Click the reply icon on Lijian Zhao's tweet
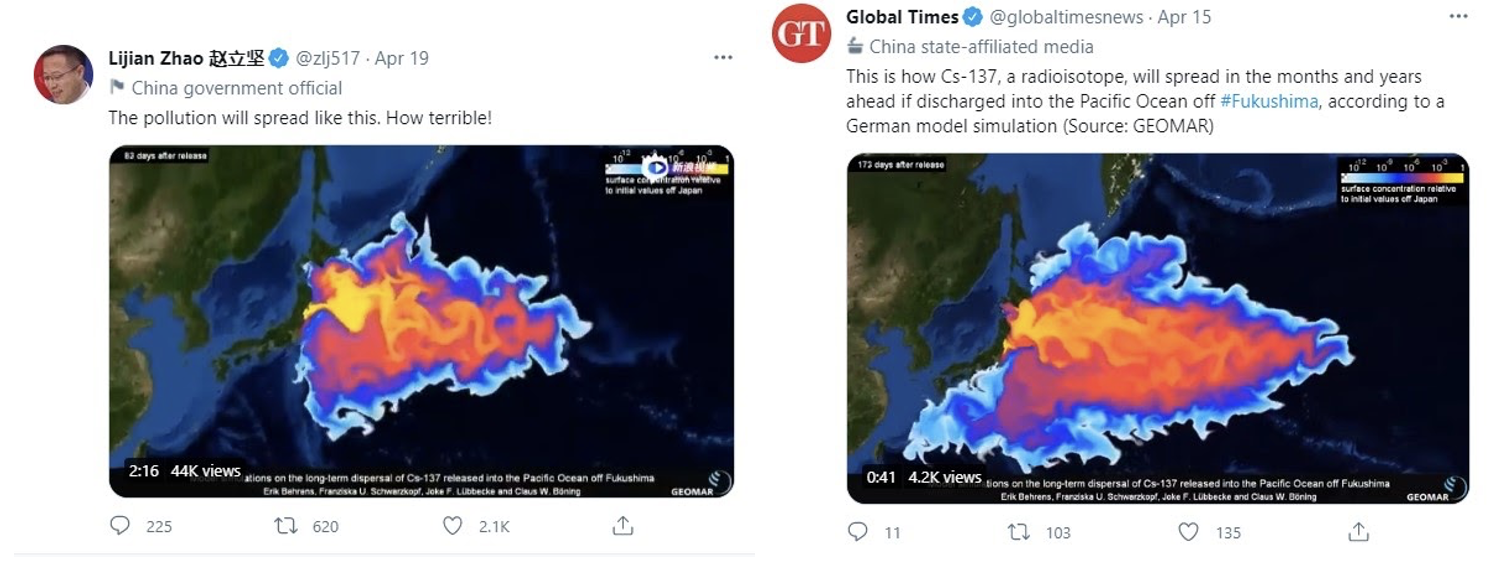 point(120,525)
